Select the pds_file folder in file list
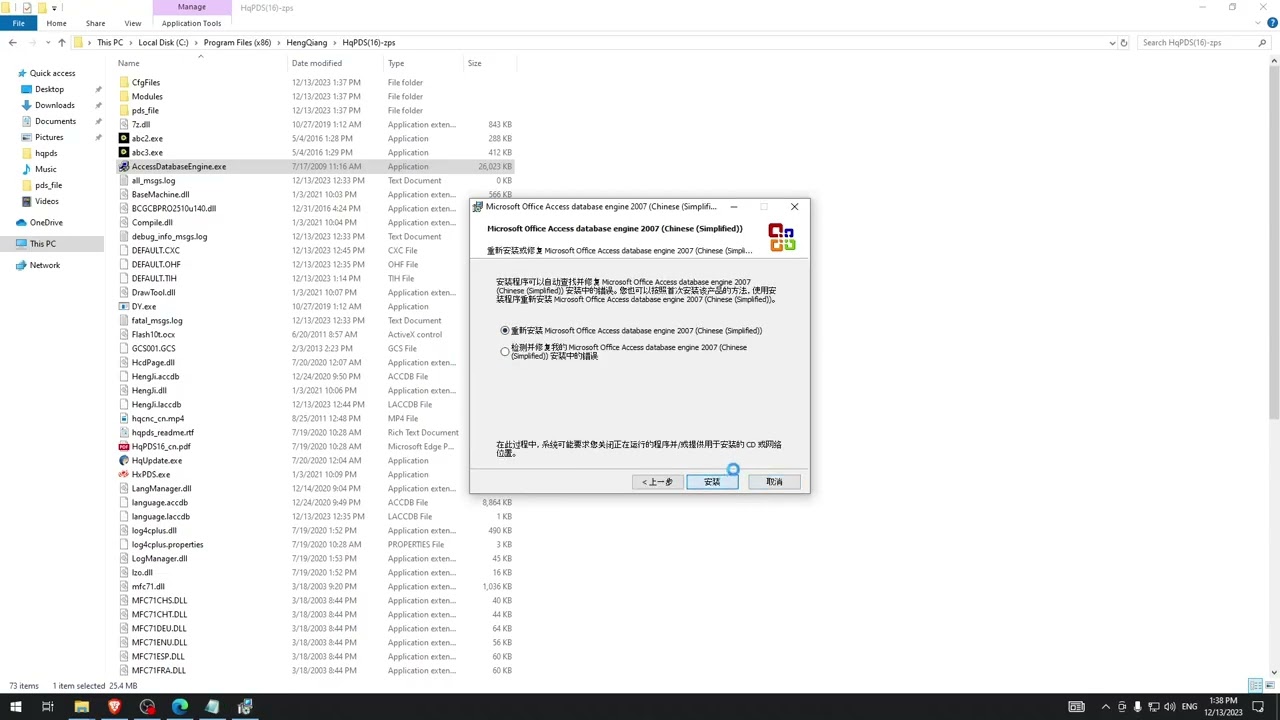The image size is (1280, 720). click(x=145, y=110)
